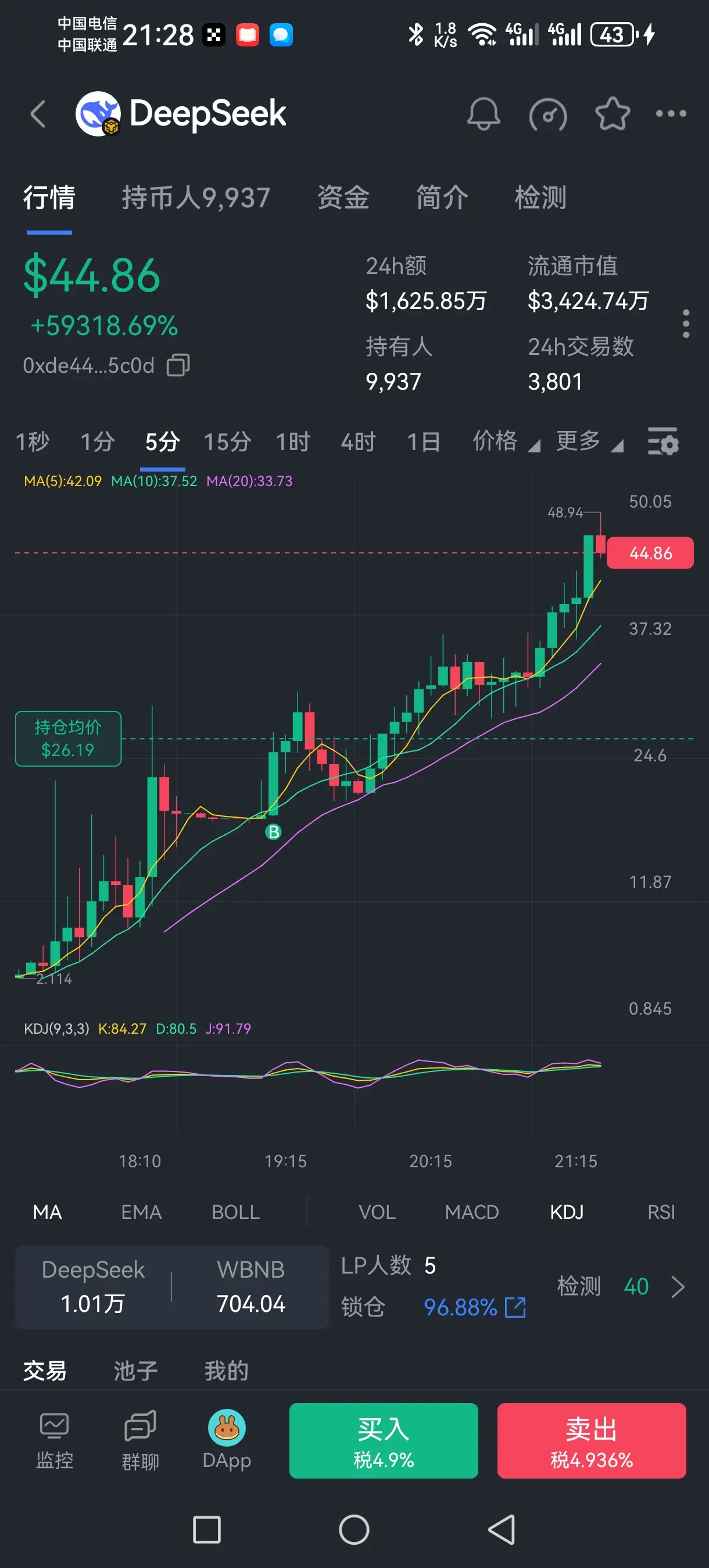Switch to 行情 market tab
Screen dimensions: 709x1568
coord(49,198)
